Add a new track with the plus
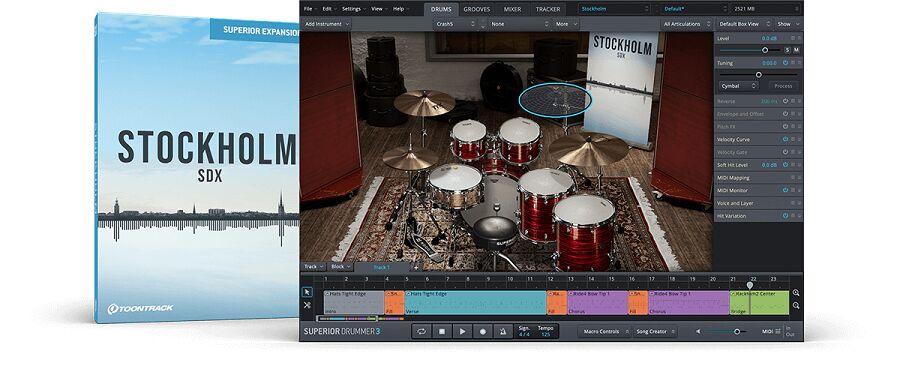 click(x=416, y=267)
